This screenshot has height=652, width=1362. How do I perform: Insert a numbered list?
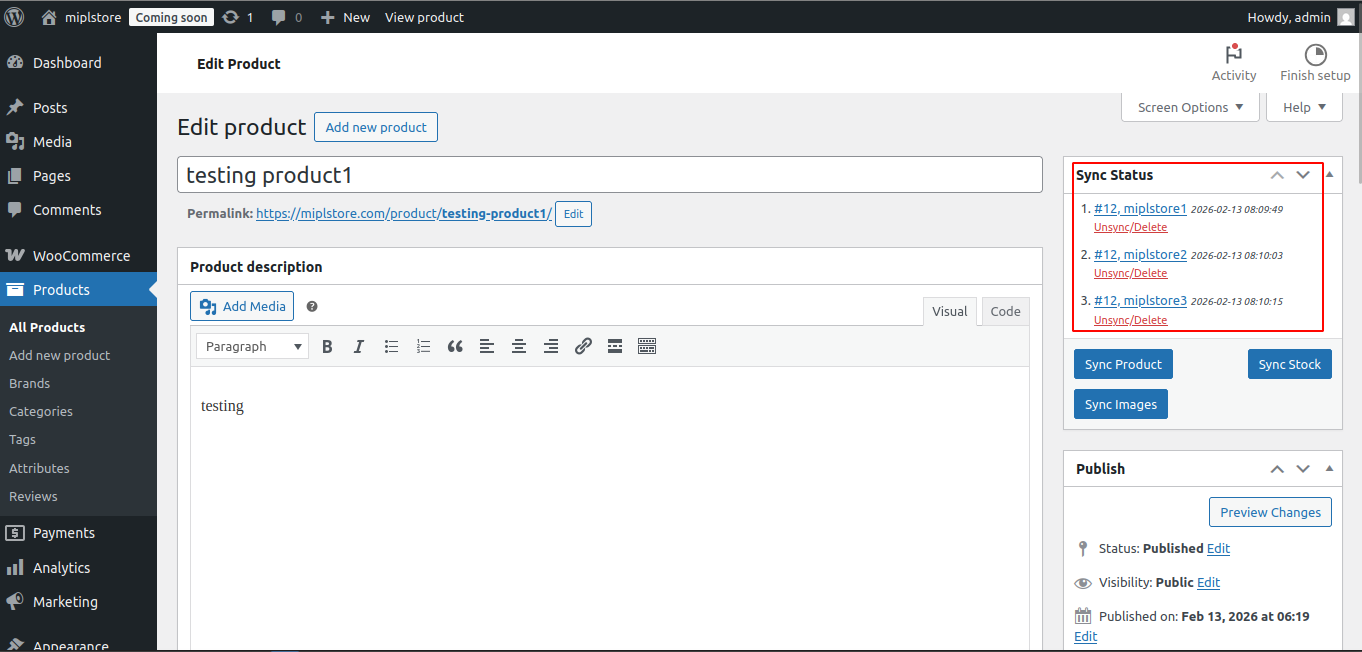coord(423,346)
